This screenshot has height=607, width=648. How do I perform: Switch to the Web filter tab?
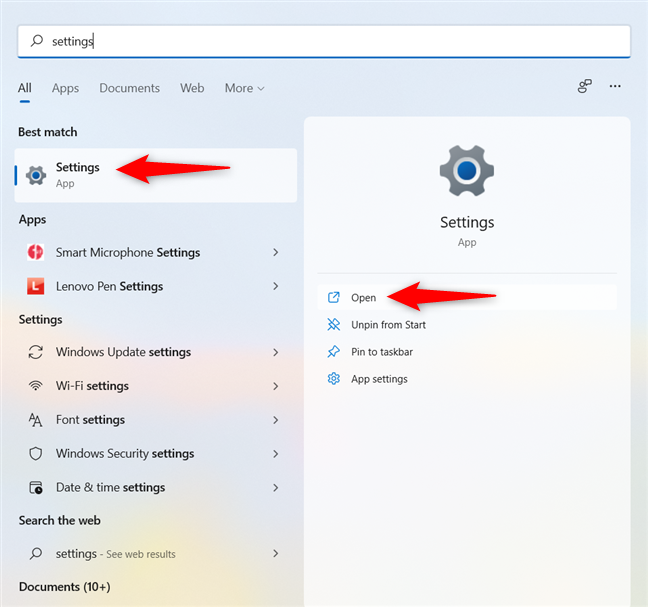tap(192, 88)
